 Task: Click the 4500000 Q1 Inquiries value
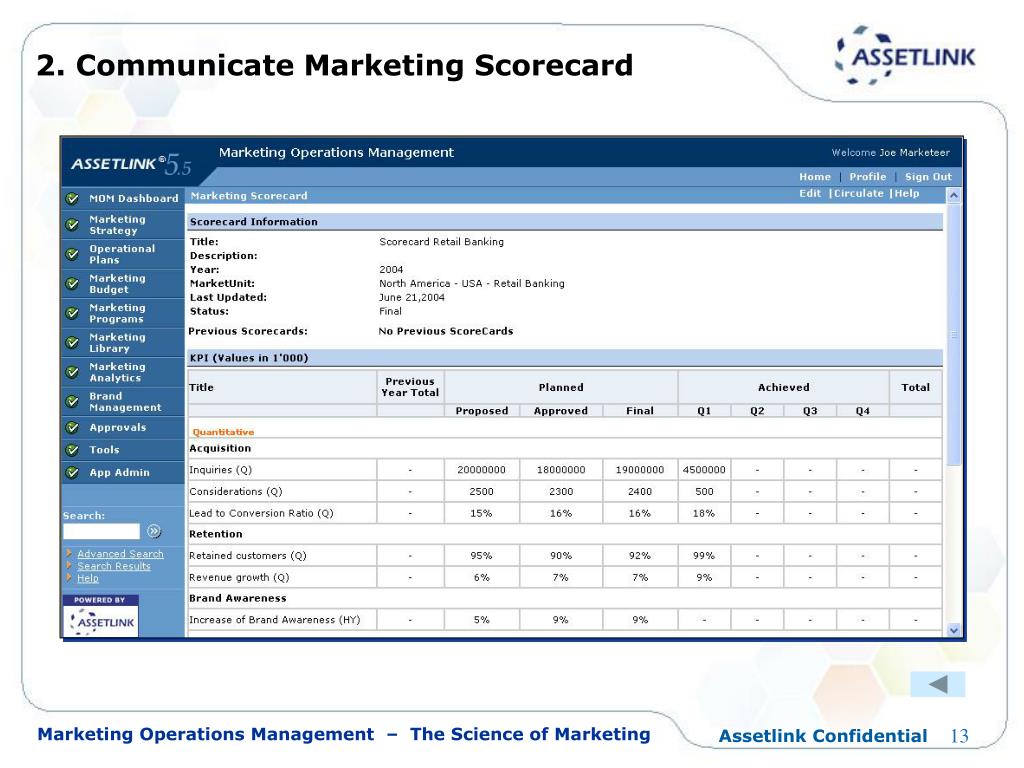704,470
